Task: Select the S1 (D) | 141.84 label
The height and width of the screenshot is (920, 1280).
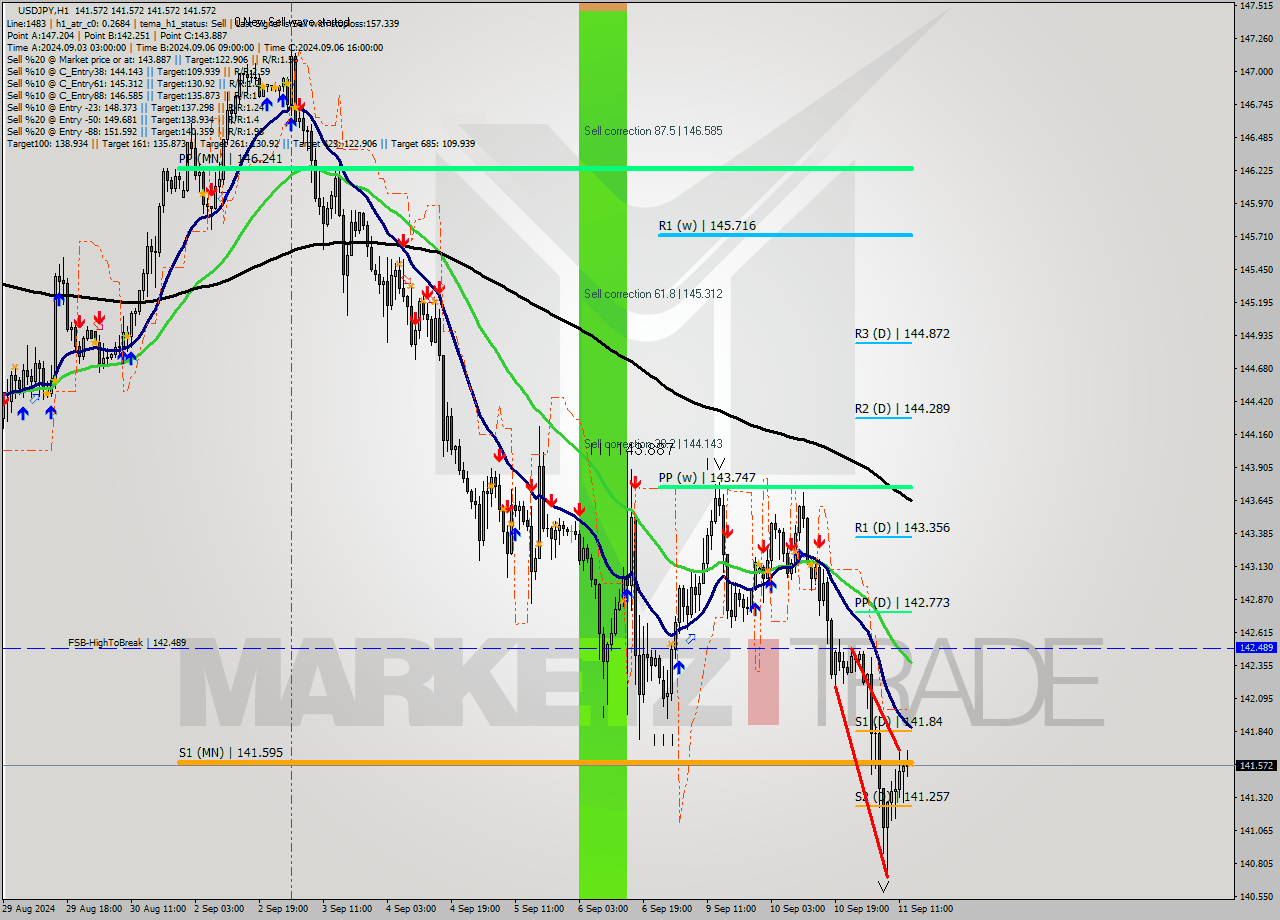Action: [x=898, y=722]
